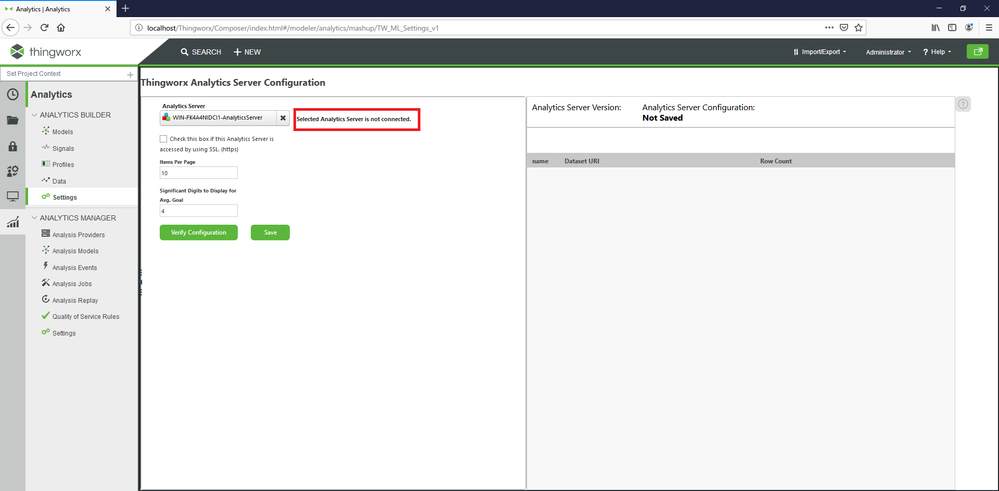Open the Browse folder icon in sidebar
The width and height of the screenshot is (999, 491).
13,120
